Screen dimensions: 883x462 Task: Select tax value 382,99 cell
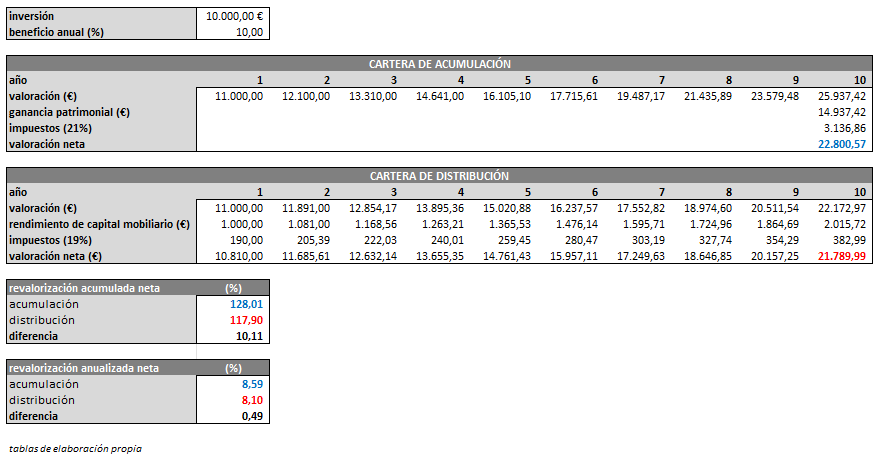pos(850,240)
